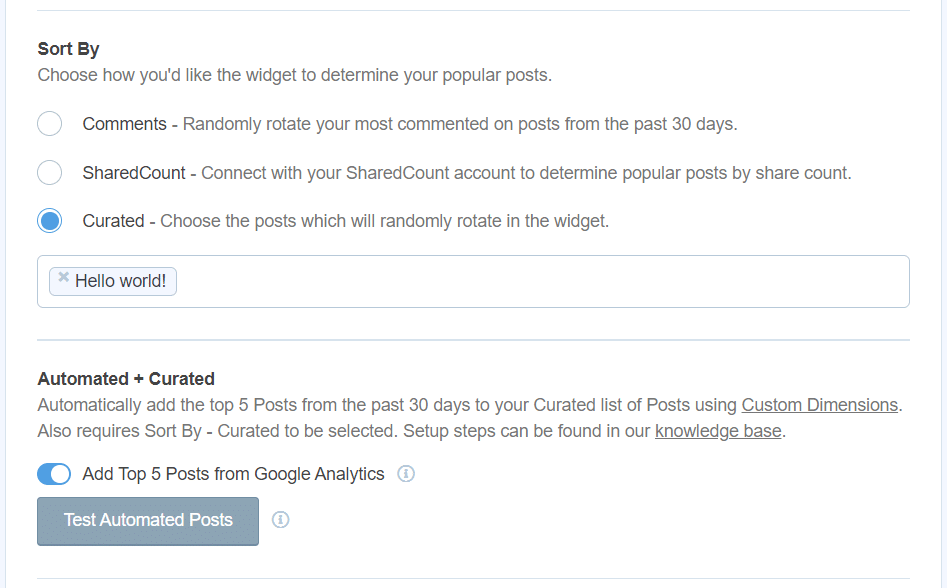Click the knob of the Analytics toggle switch

62,474
